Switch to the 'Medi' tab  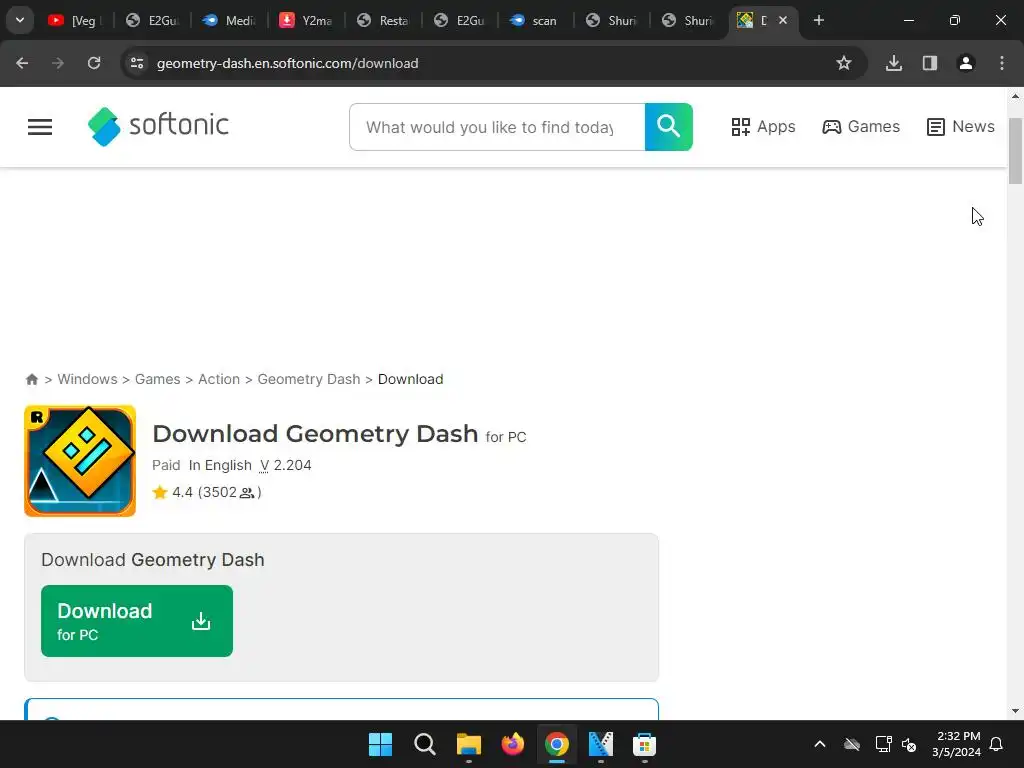[229, 21]
